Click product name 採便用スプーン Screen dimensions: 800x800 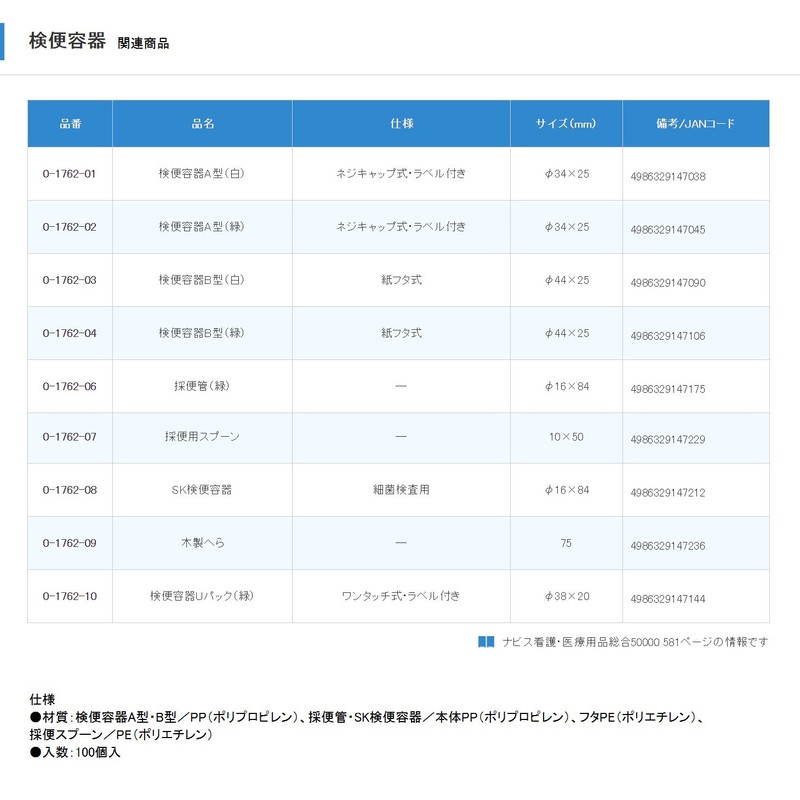[x=202, y=437]
